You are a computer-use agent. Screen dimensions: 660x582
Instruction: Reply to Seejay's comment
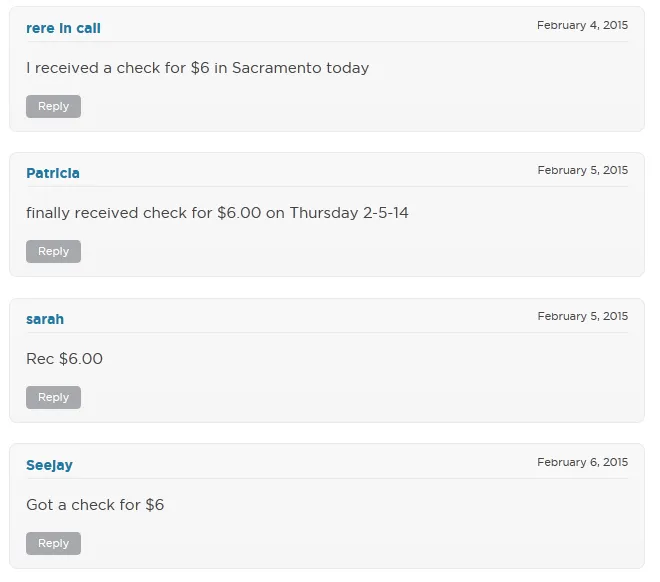pyautogui.click(x=53, y=543)
